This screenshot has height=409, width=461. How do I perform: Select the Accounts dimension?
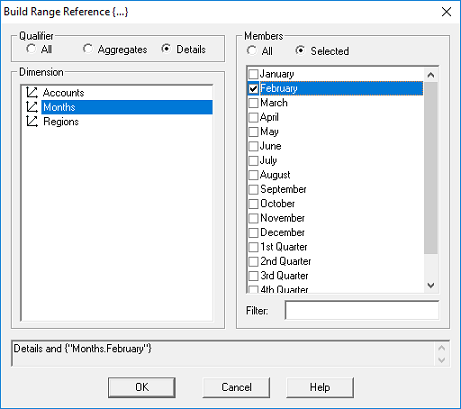click(63, 92)
